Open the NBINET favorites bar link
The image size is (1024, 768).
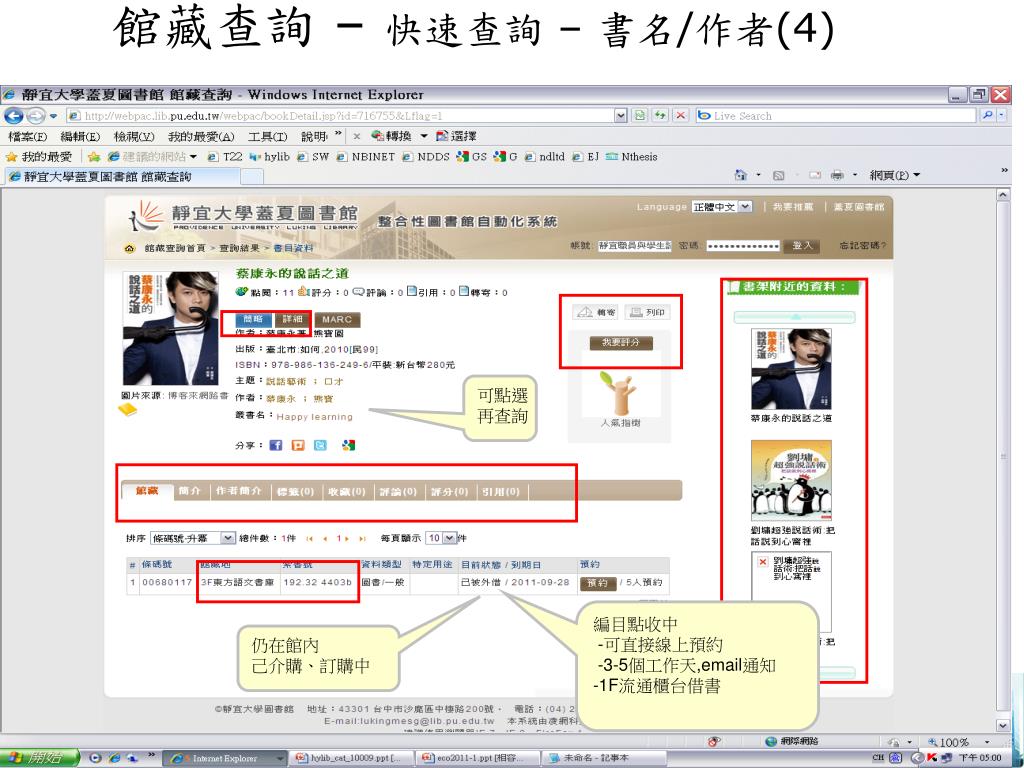click(x=366, y=157)
